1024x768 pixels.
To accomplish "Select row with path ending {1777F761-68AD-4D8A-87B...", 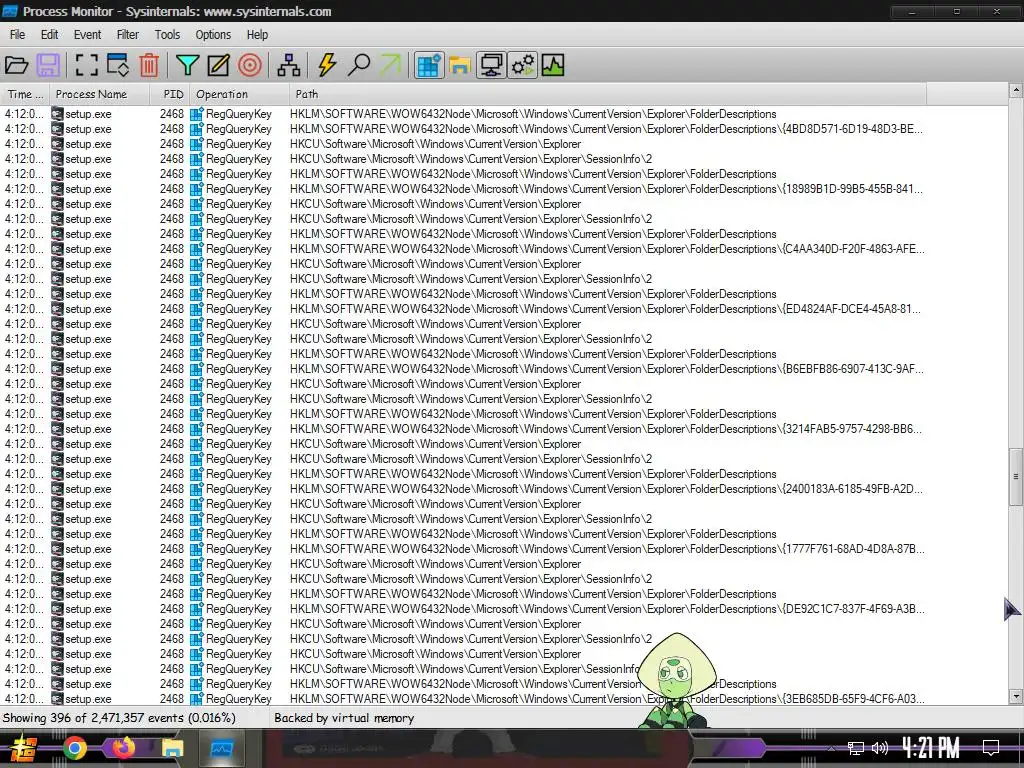I will (x=464, y=549).
